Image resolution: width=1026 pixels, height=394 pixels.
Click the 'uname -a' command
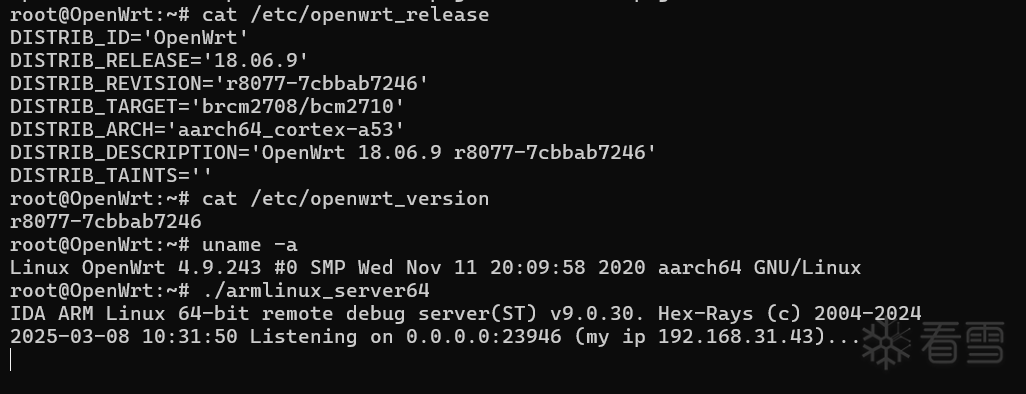(x=249, y=244)
